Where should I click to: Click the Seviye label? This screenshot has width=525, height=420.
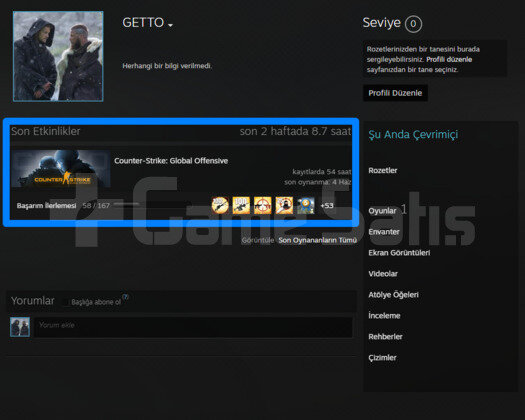[381, 23]
